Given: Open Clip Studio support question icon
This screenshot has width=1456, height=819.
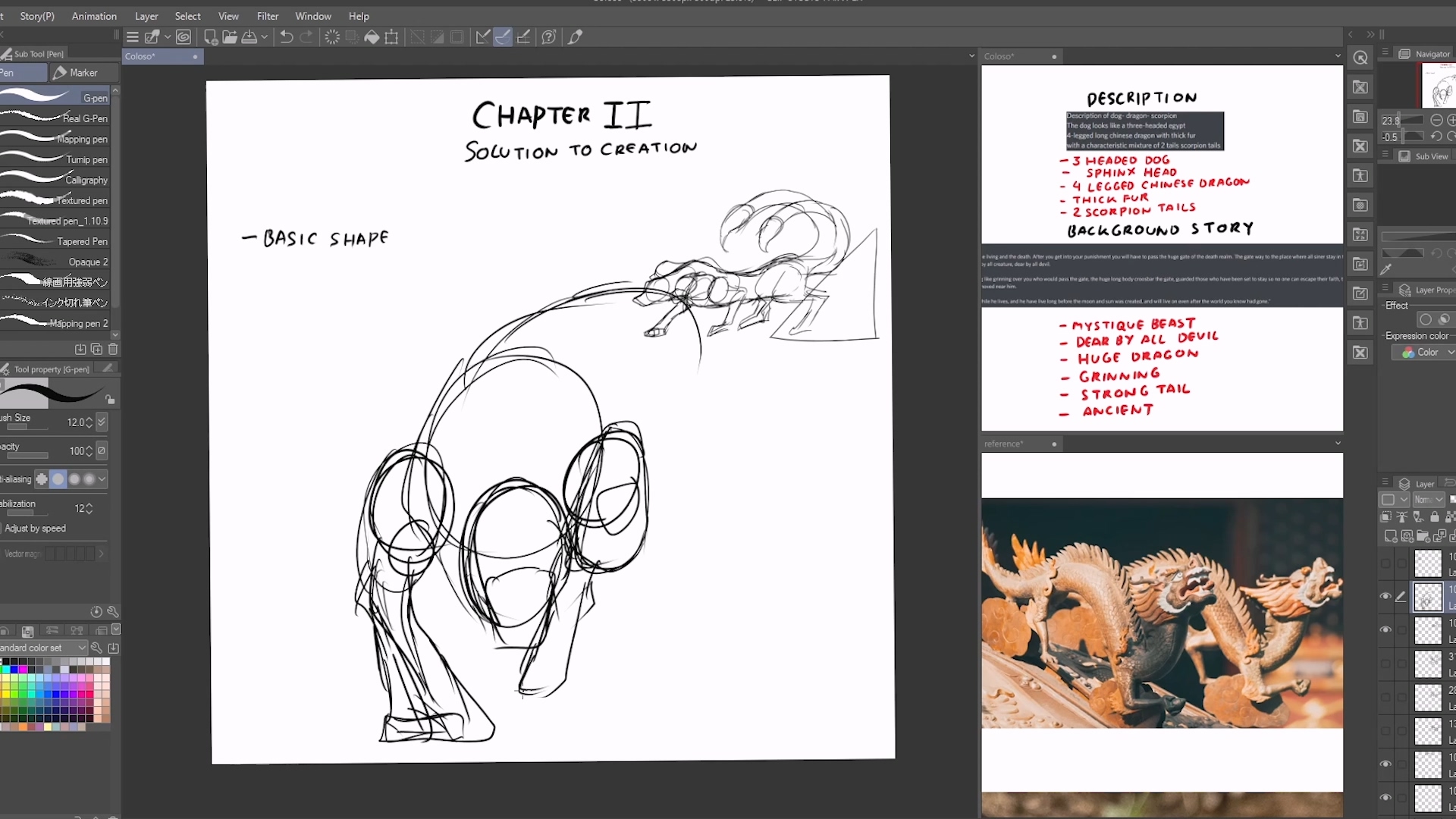Looking at the screenshot, I should point(550,36).
